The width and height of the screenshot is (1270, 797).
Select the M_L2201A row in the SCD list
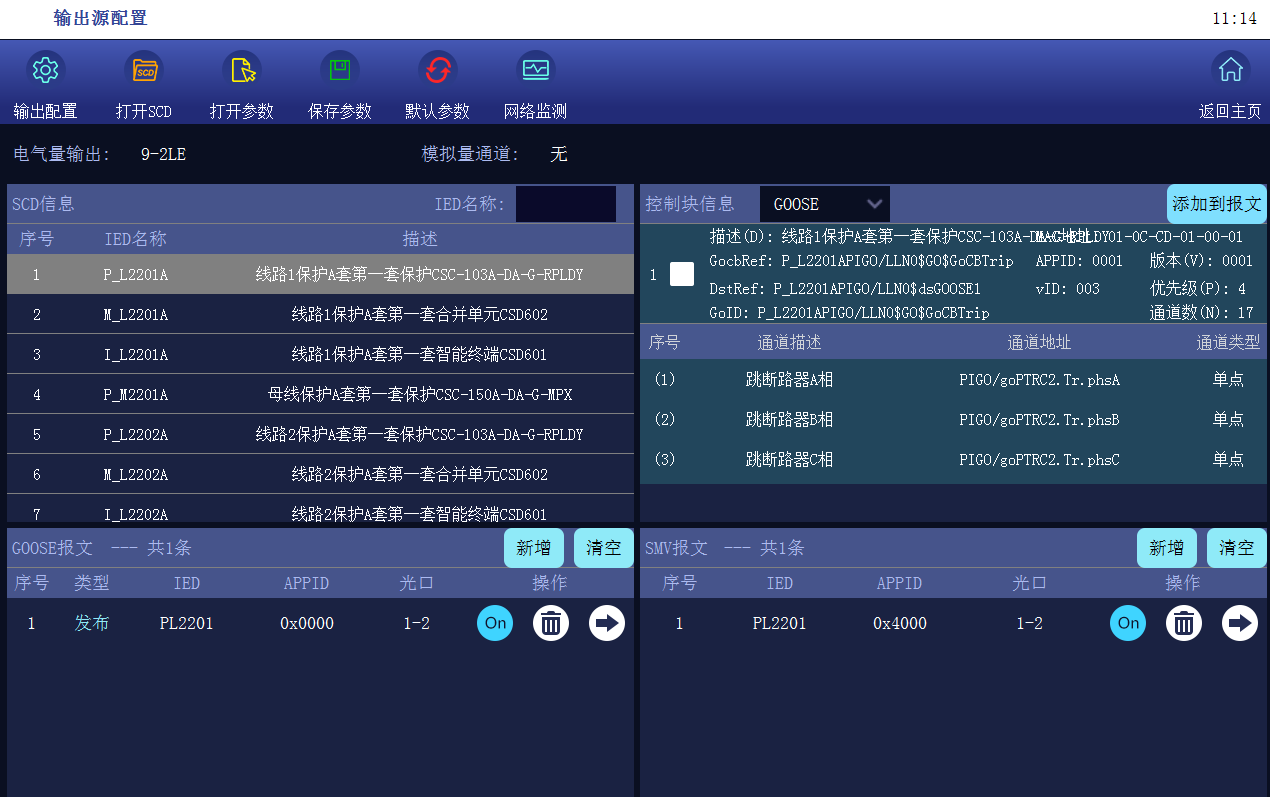click(320, 315)
